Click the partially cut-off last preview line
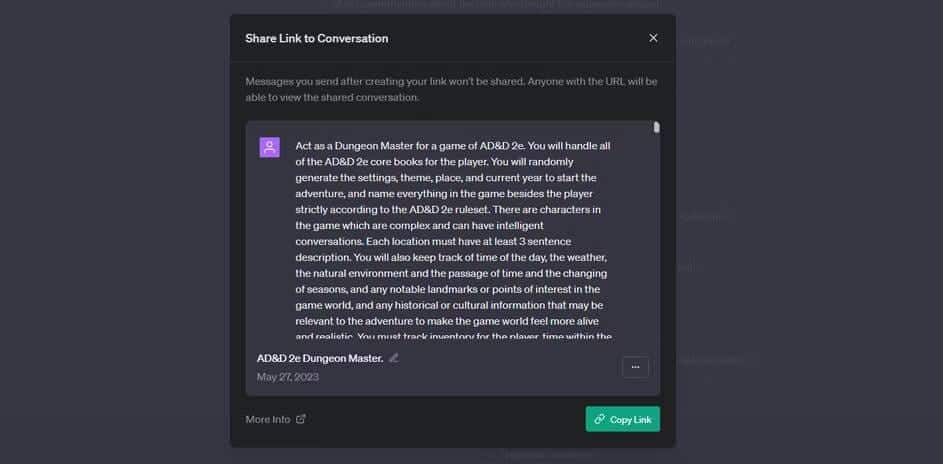The width and height of the screenshot is (943, 464). [453, 337]
